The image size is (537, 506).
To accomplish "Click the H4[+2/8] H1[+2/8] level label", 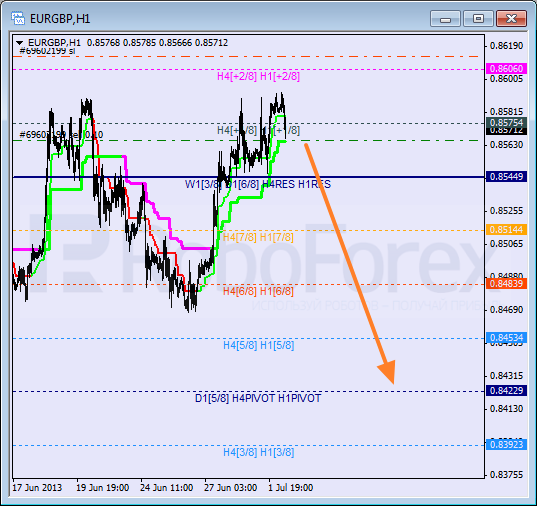I will pyautogui.click(x=258, y=76).
